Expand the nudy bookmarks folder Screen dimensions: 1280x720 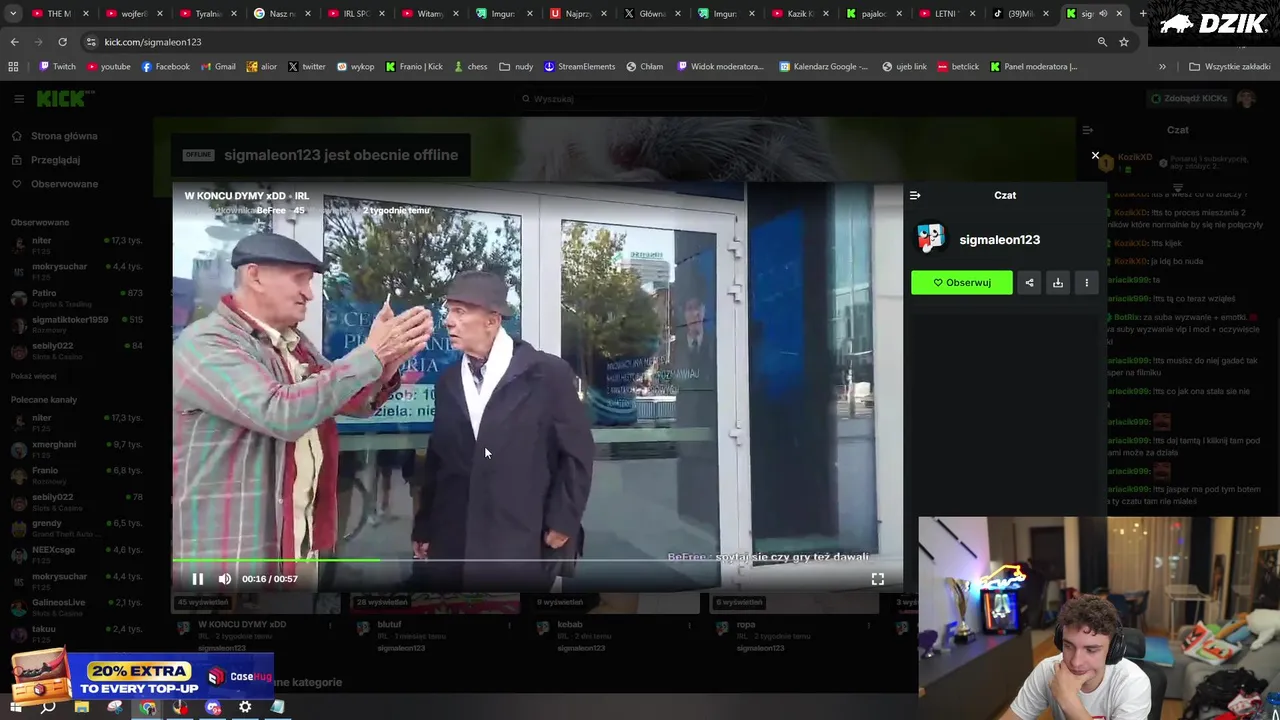[516, 67]
